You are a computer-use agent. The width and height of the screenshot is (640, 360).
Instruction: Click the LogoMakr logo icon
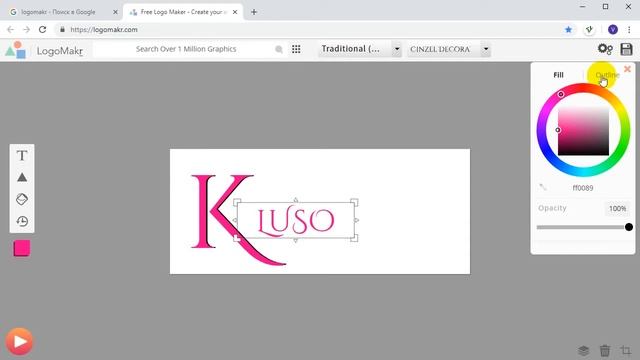(16, 50)
